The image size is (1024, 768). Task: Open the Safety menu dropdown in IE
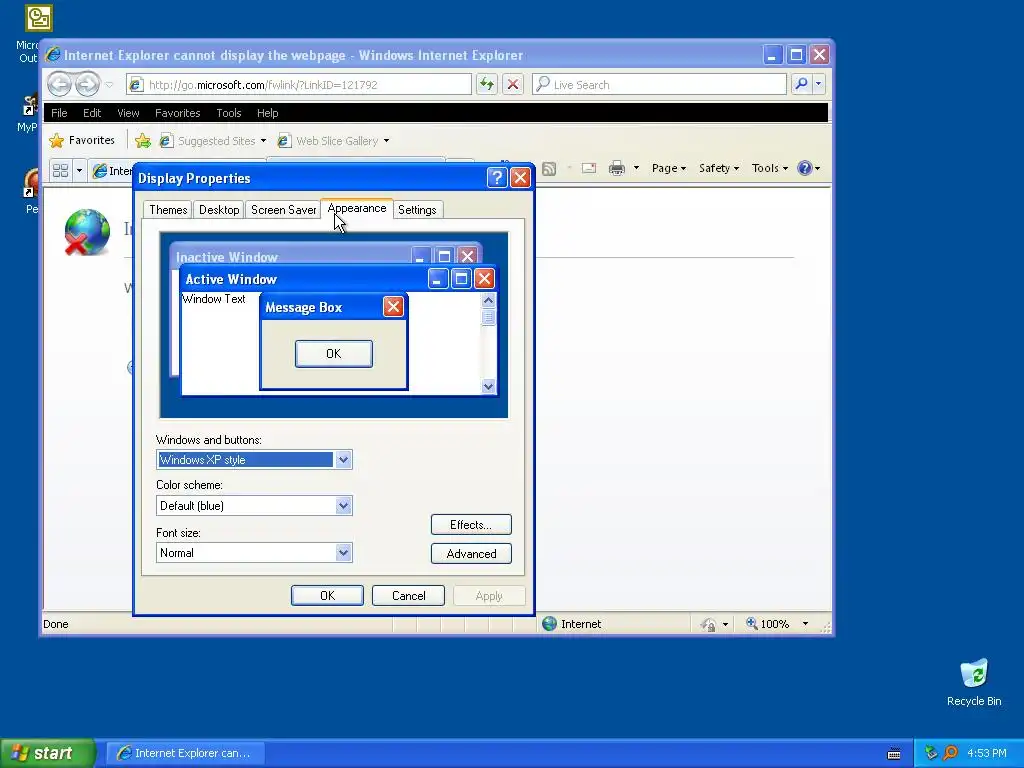click(x=718, y=168)
